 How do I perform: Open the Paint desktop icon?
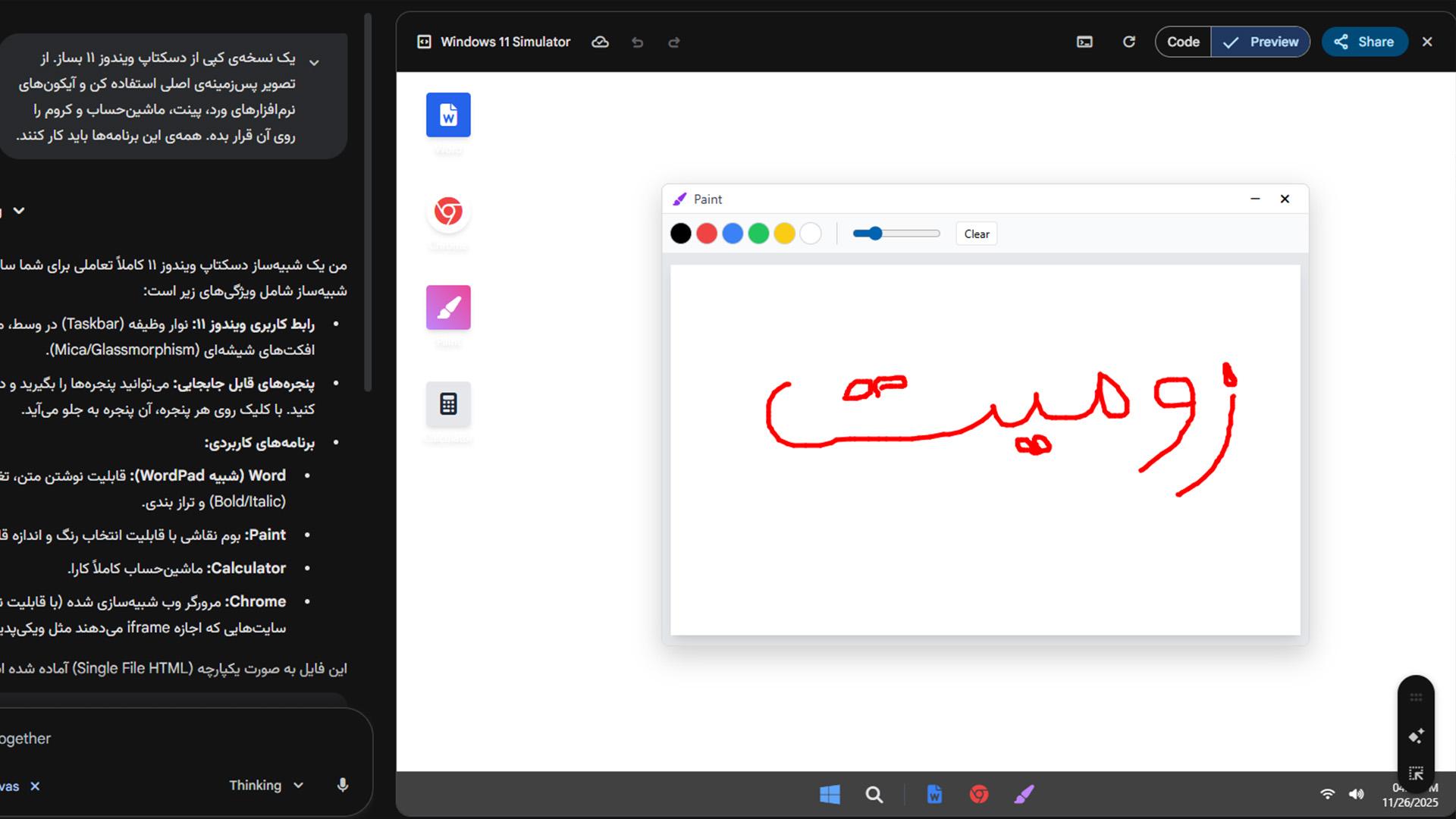click(448, 307)
